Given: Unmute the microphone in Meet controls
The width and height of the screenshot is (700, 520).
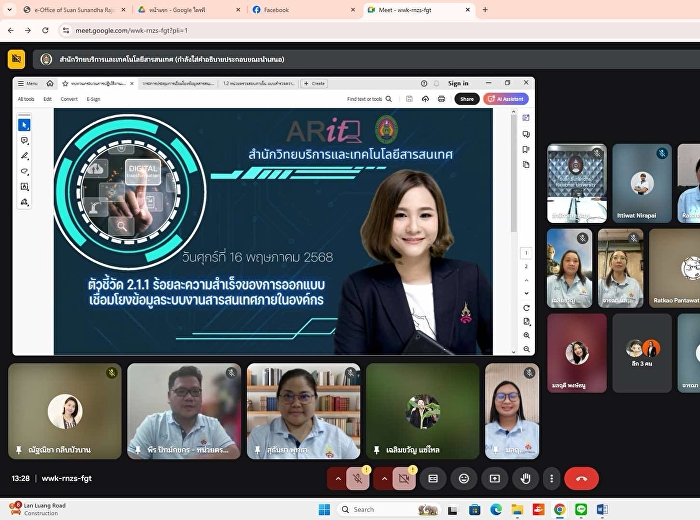Looking at the screenshot, I should (x=358, y=478).
